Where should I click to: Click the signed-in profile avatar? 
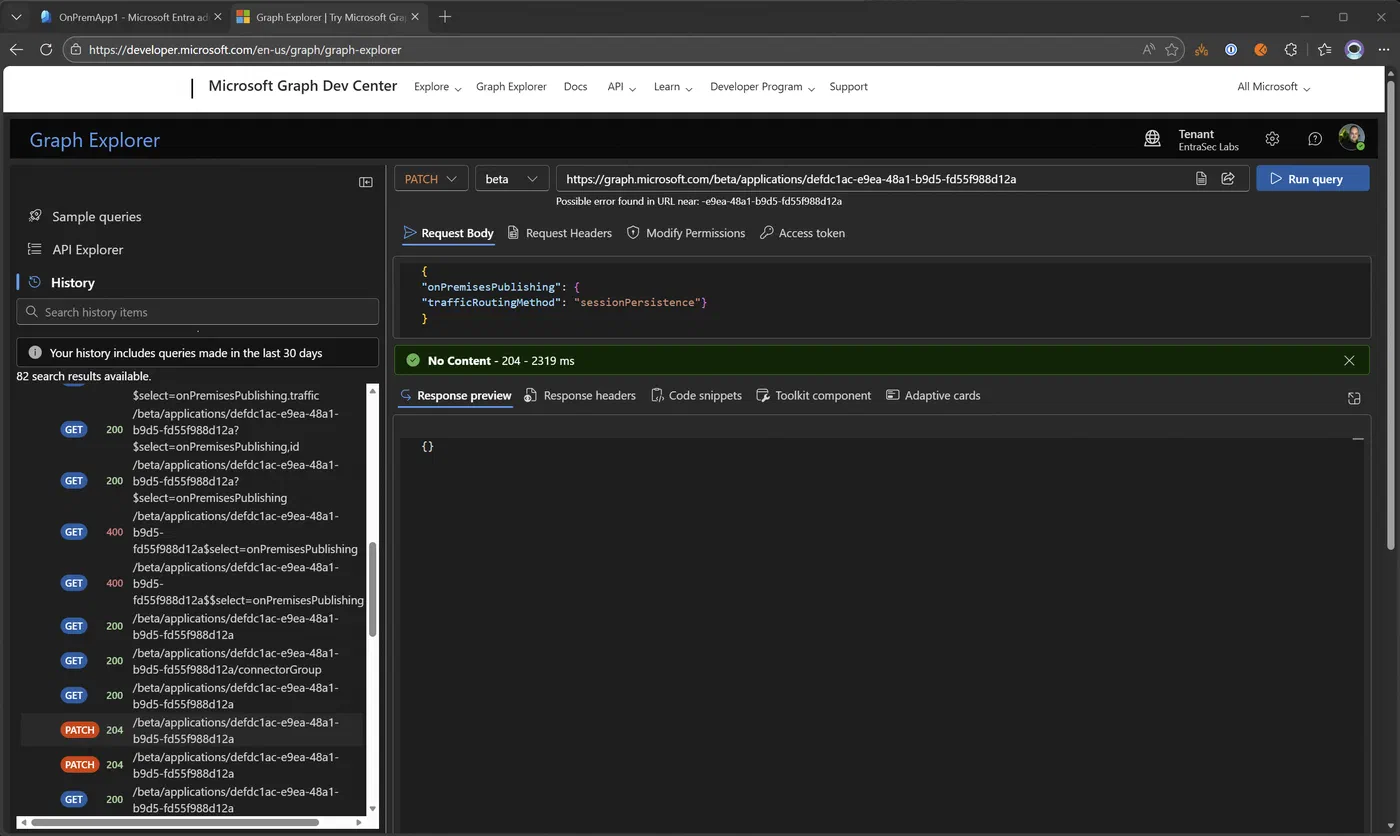point(1352,138)
